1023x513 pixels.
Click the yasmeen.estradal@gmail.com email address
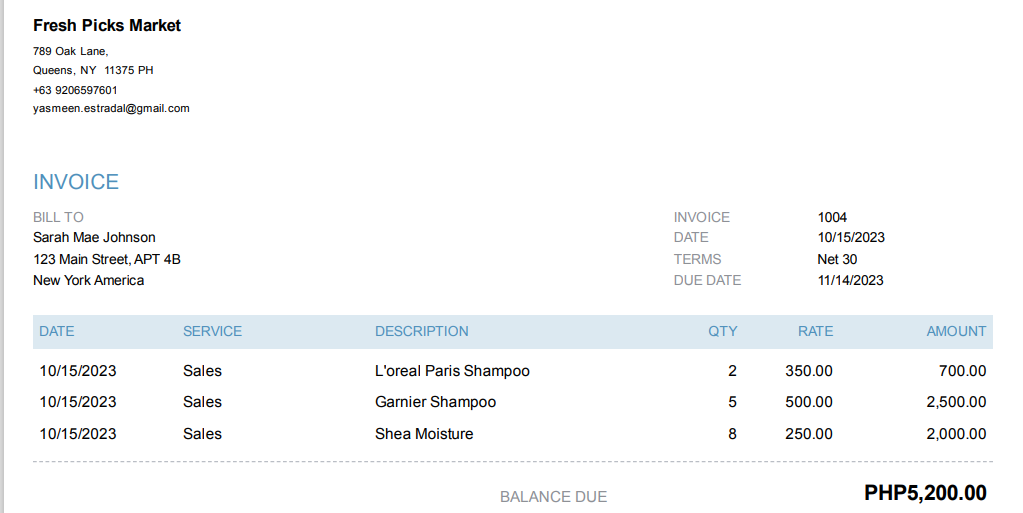point(111,108)
